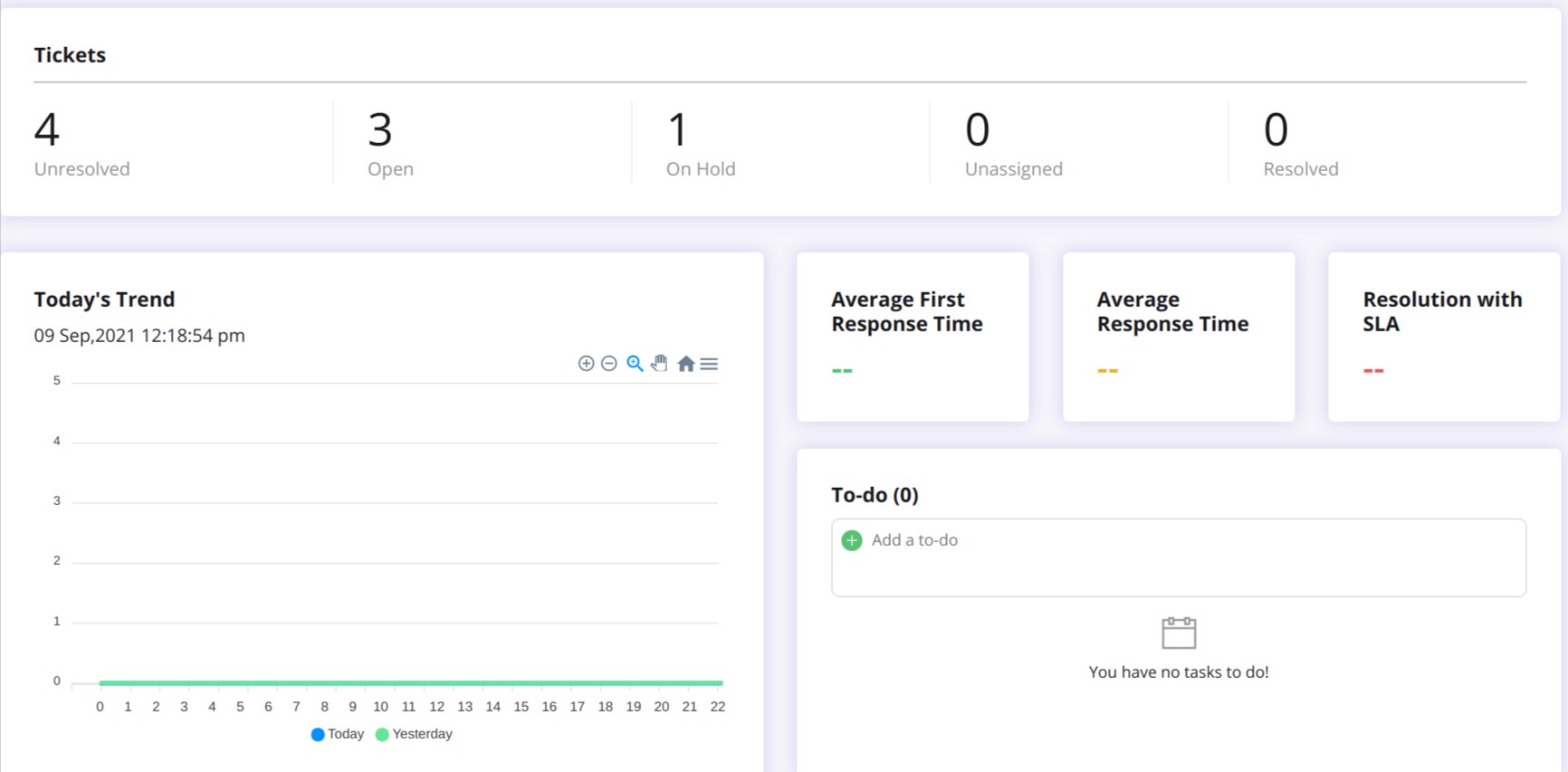Click x-axis label 12 on chart
The image size is (1568, 772).
coord(436,707)
